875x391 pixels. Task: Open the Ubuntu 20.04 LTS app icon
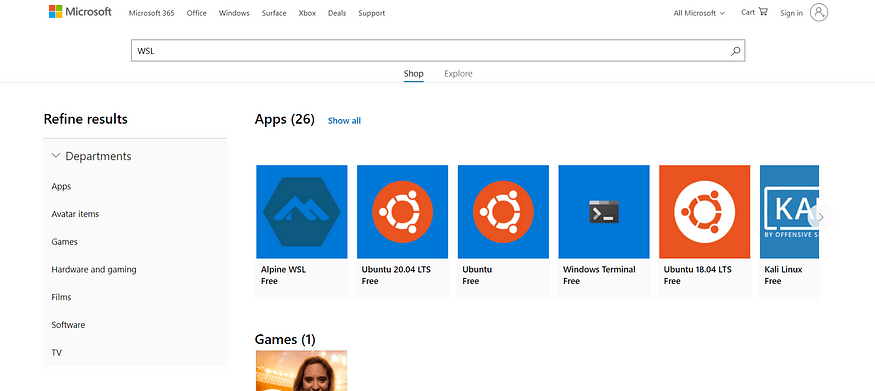click(x=402, y=211)
